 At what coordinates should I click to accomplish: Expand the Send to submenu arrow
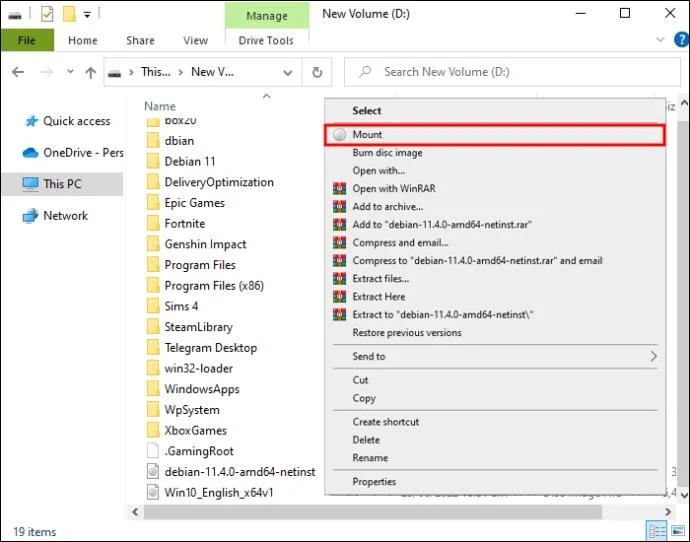(653, 356)
